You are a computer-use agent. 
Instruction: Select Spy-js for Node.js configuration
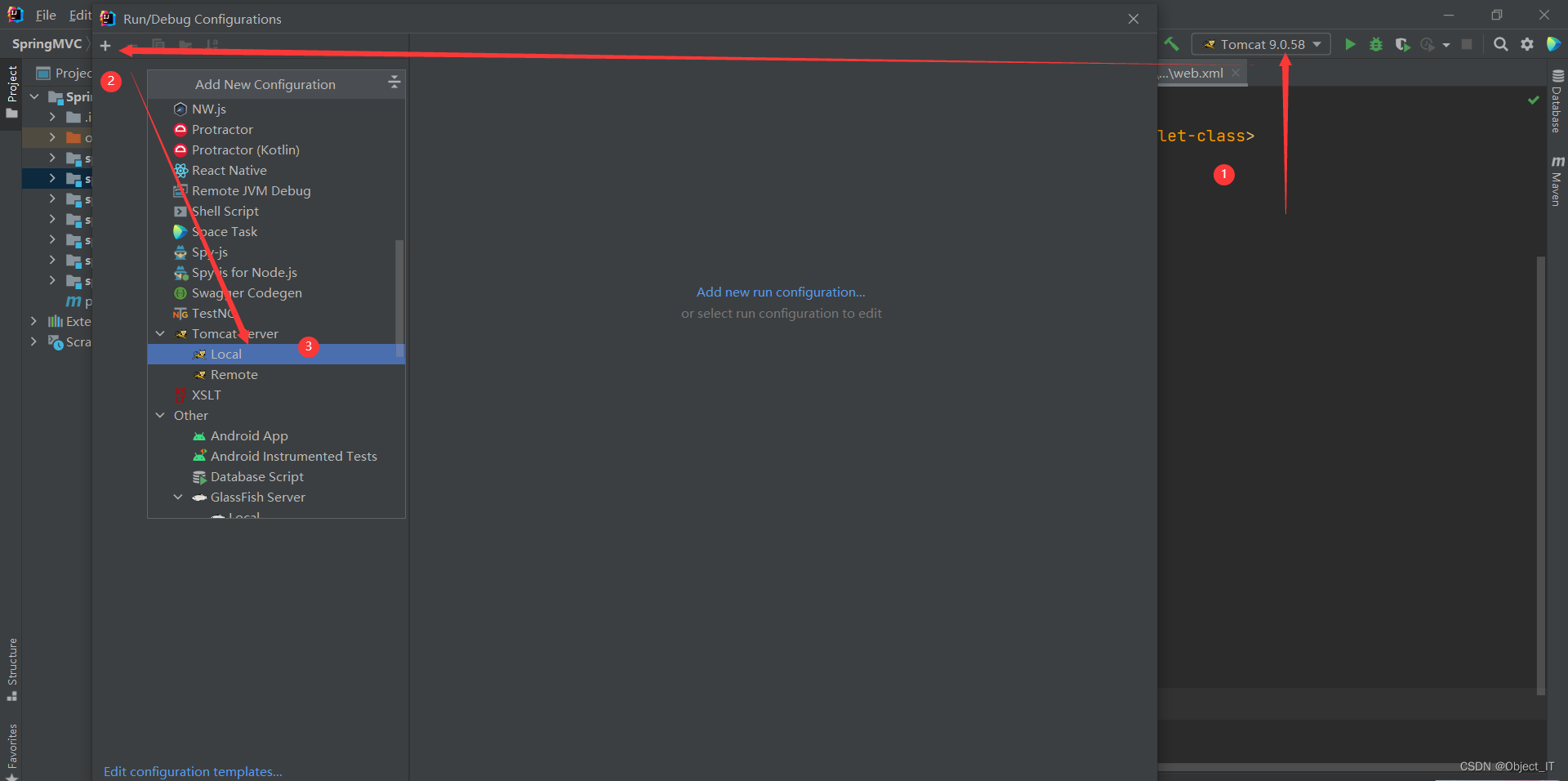pos(243,273)
